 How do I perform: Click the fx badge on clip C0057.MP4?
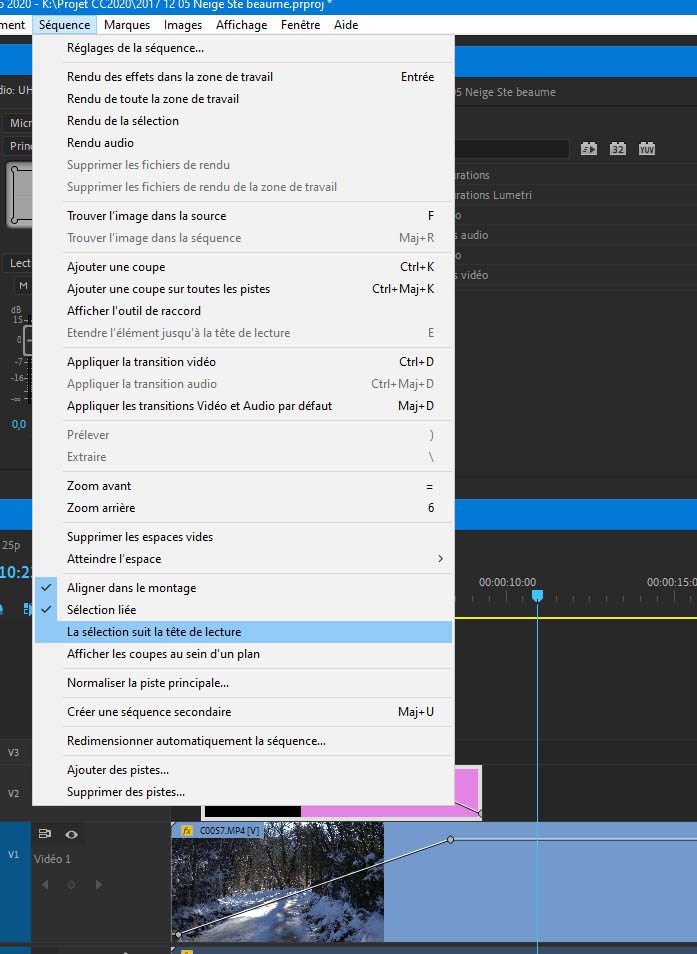tap(186, 830)
